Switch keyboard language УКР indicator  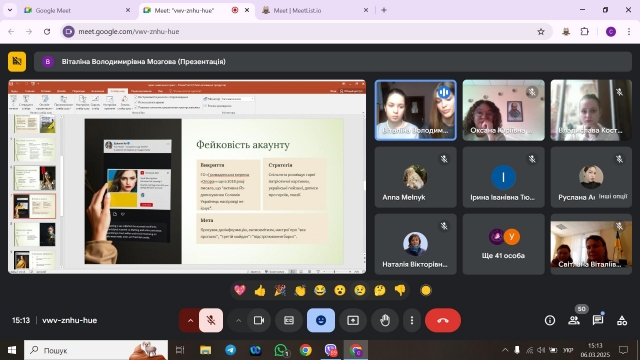(x=568, y=350)
